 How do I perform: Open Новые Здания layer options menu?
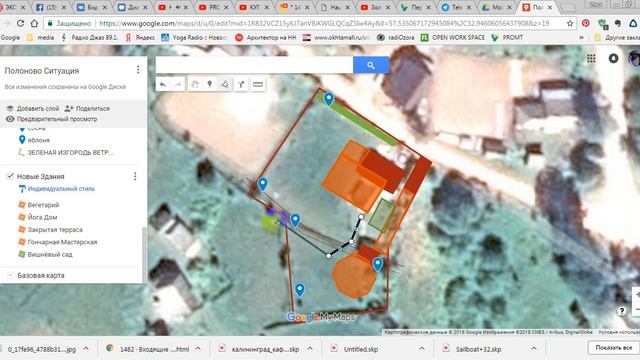pos(135,176)
